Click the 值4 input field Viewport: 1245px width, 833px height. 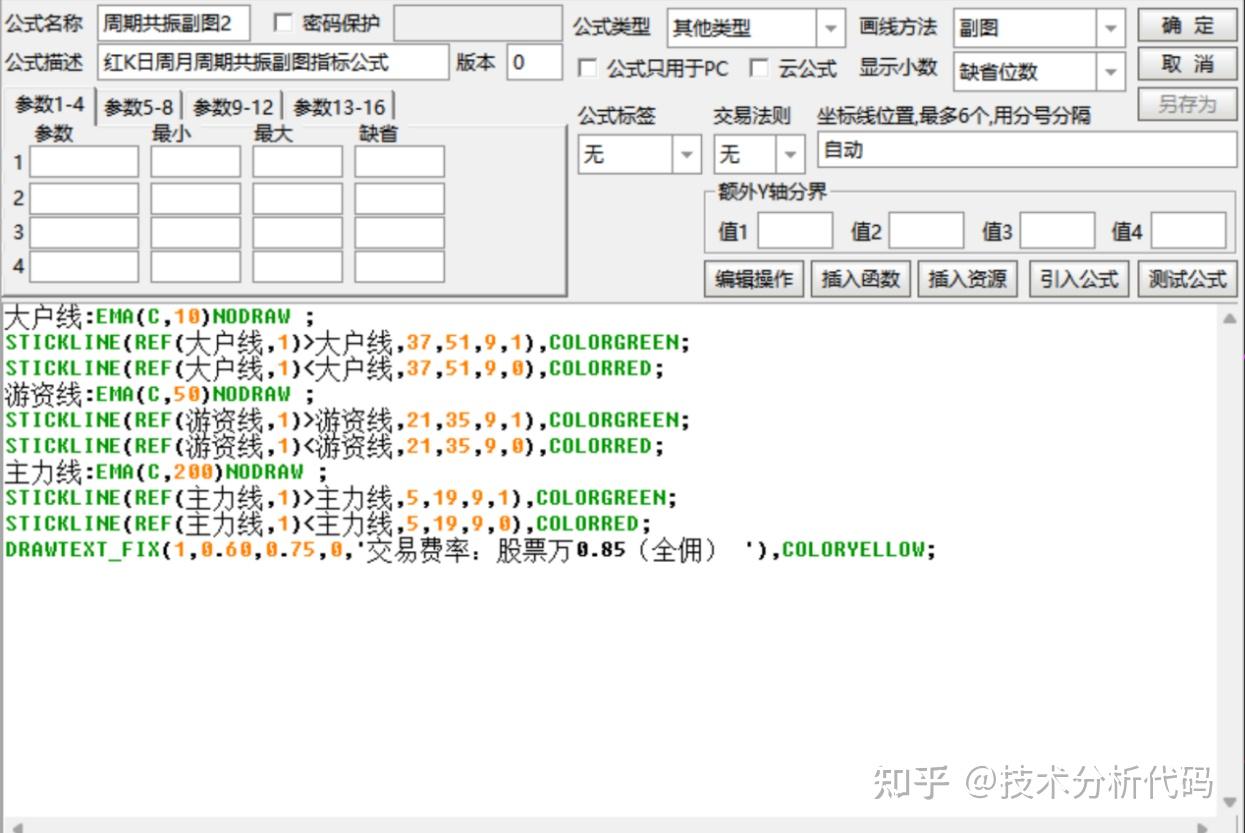tap(1188, 231)
